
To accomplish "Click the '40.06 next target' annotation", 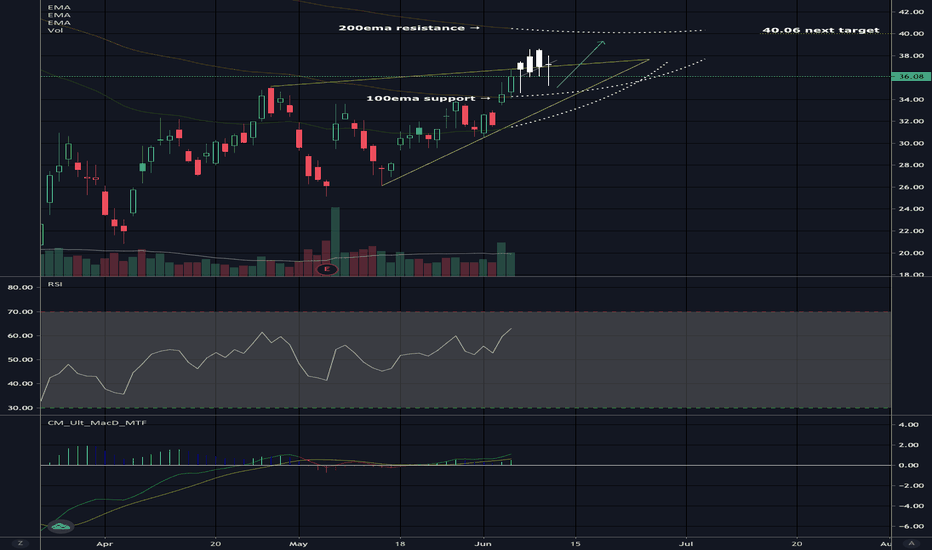I will tap(820, 30).
